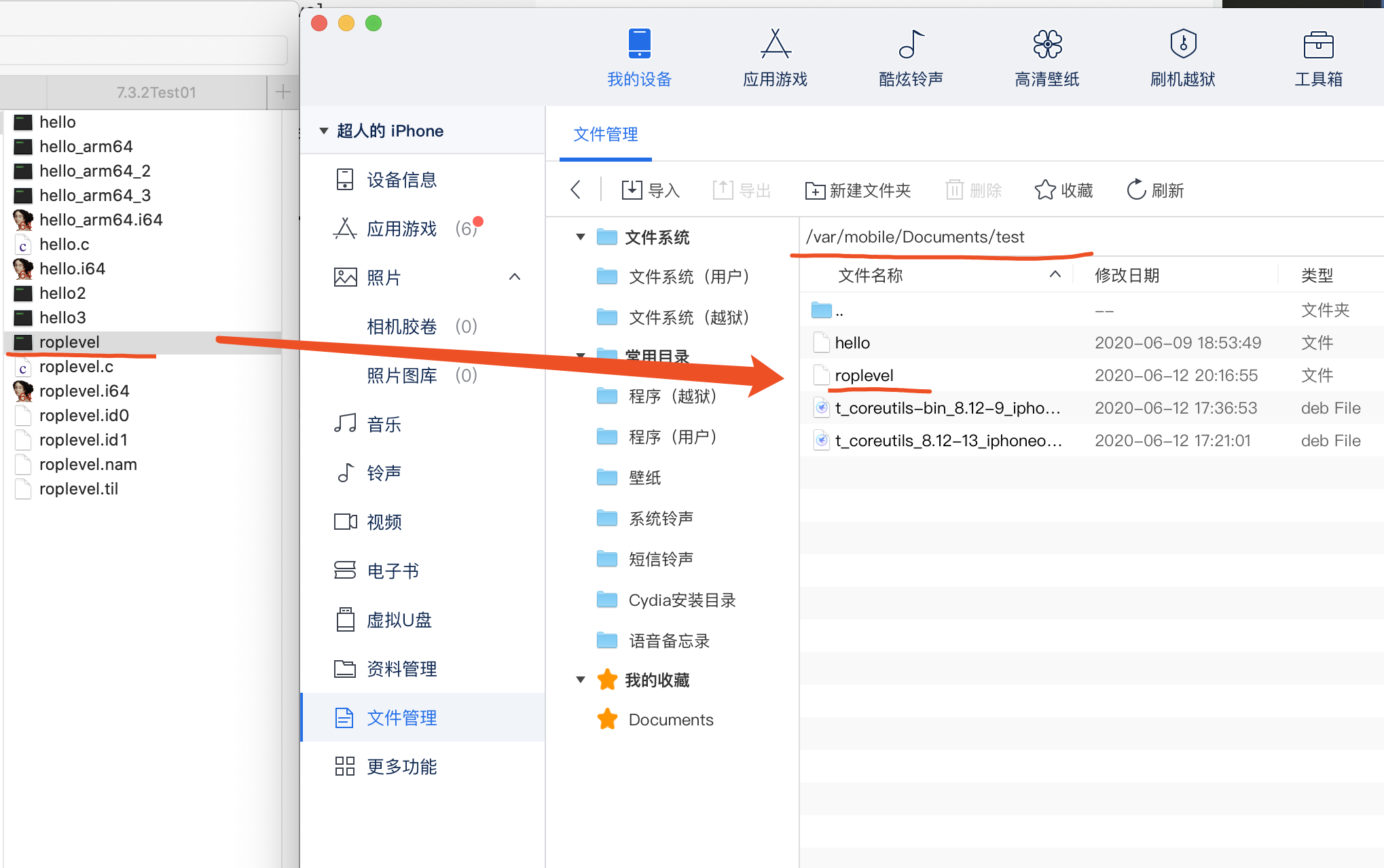Select 设备信息 in the sidebar

click(x=422, y=179)
